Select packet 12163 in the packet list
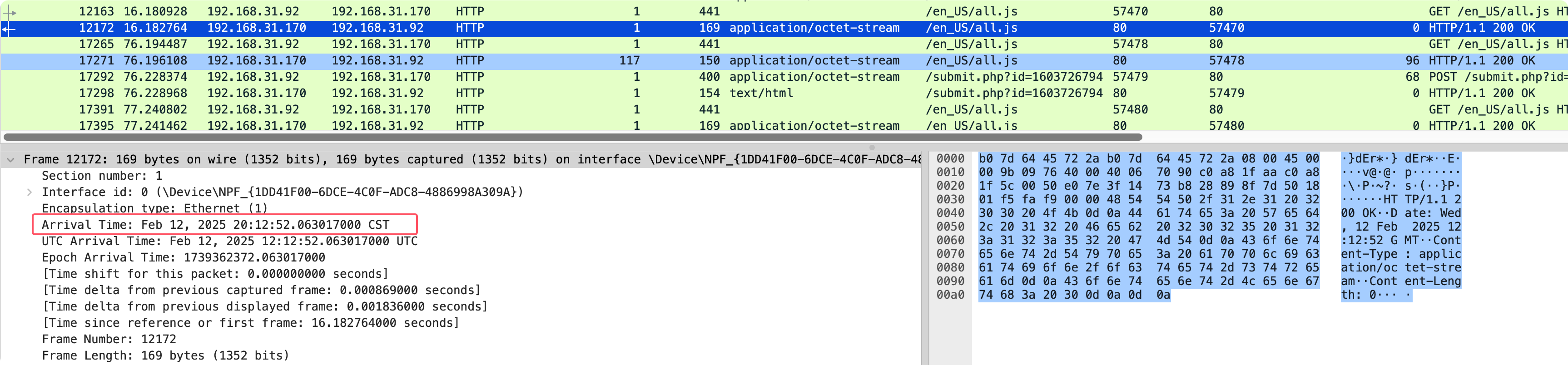The height and width of the screenshot is (365, 1568). [784, 11]
